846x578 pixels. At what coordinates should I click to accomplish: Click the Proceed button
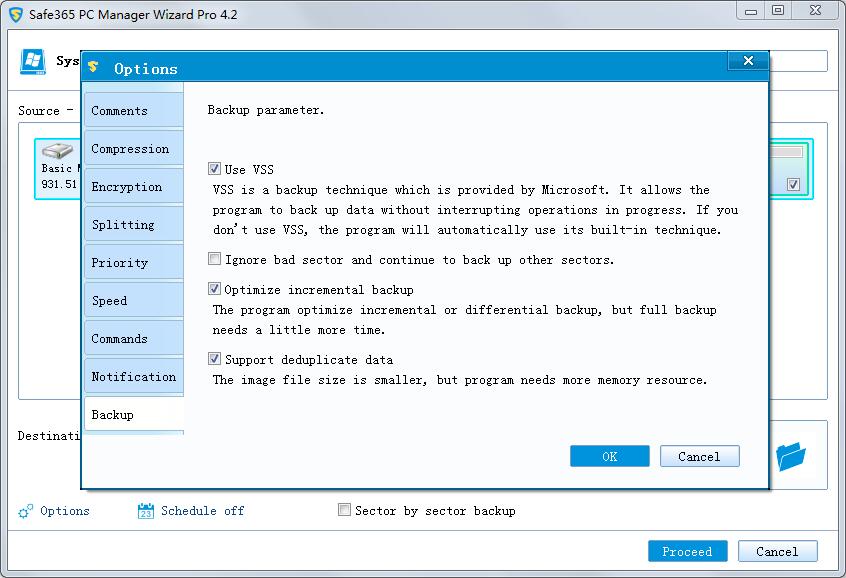coord(687,551)
